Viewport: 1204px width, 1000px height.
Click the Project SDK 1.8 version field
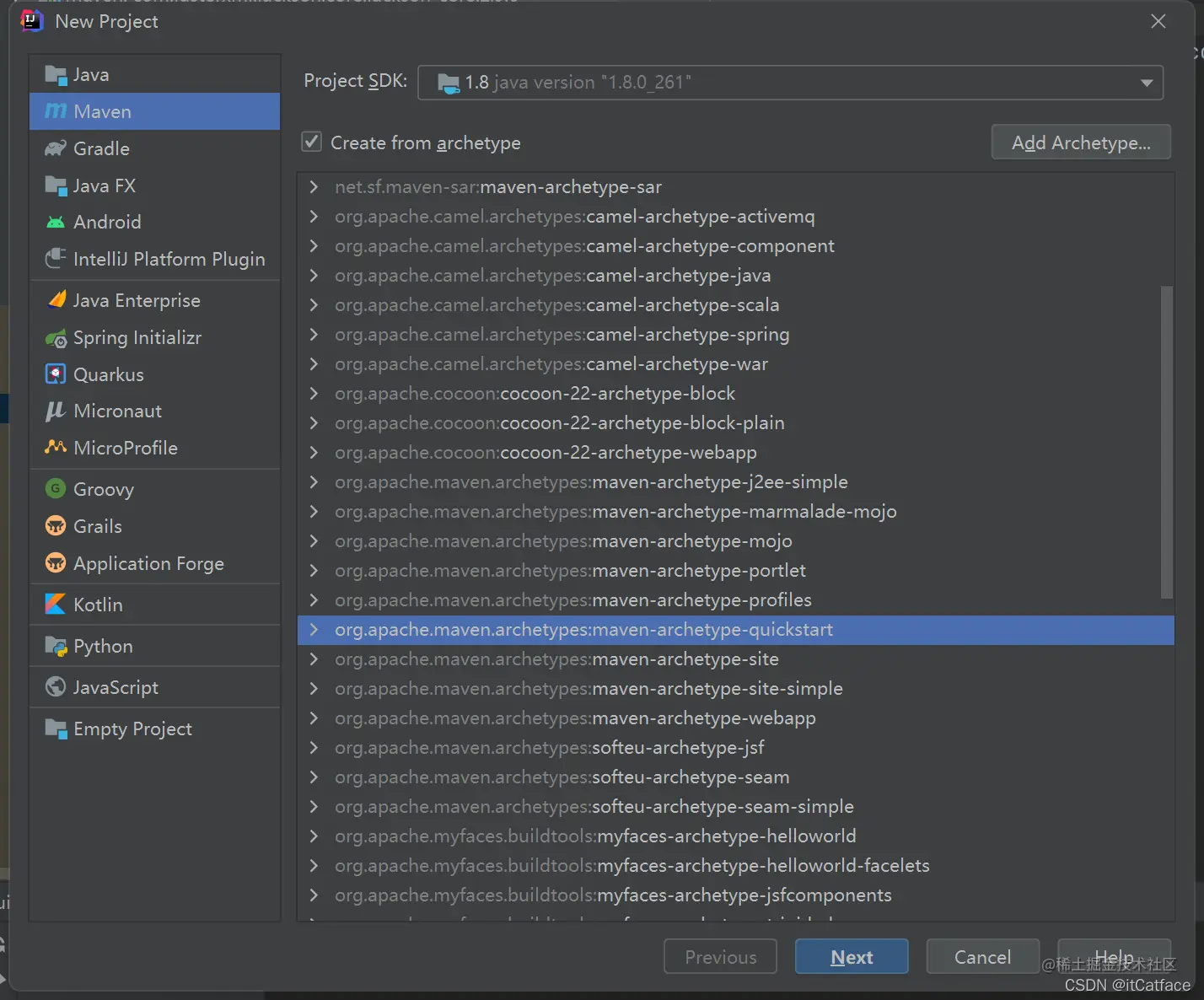point(790,83)
